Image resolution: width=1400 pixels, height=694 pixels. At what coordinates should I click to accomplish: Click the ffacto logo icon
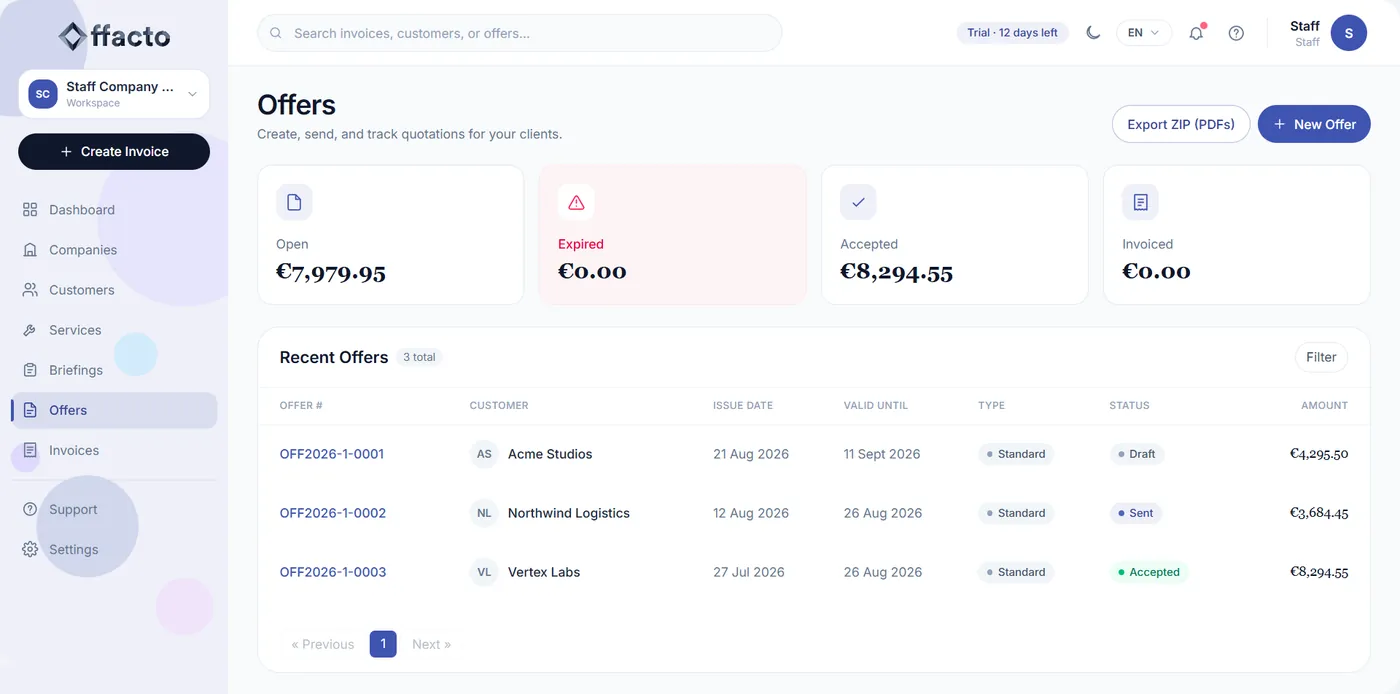72,37
